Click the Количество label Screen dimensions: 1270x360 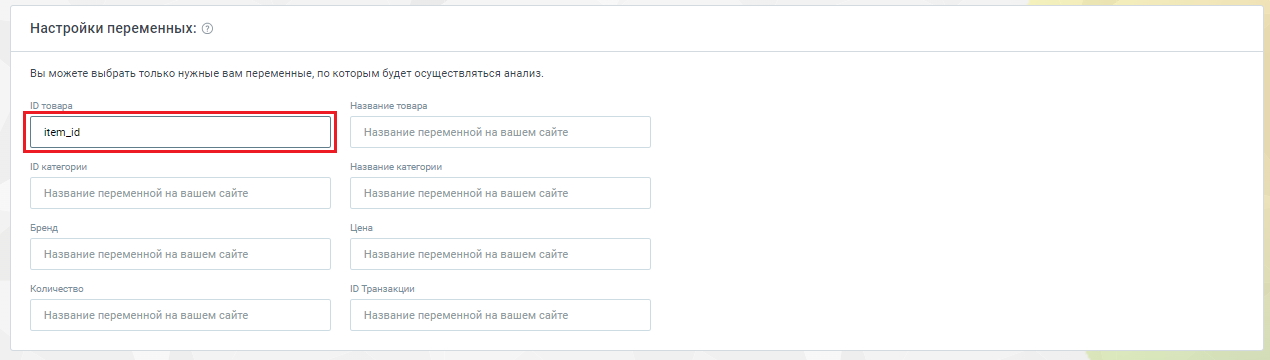point(56,288)
